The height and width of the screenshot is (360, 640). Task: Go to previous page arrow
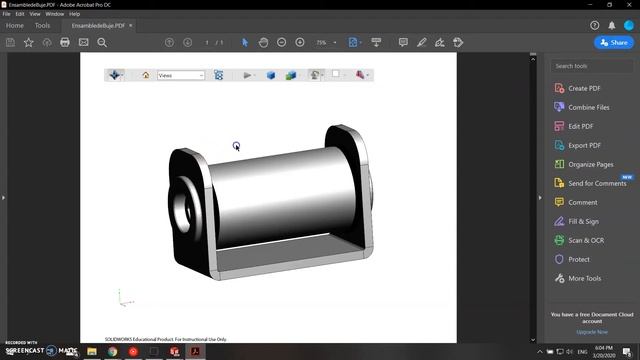tap(169, 42)
